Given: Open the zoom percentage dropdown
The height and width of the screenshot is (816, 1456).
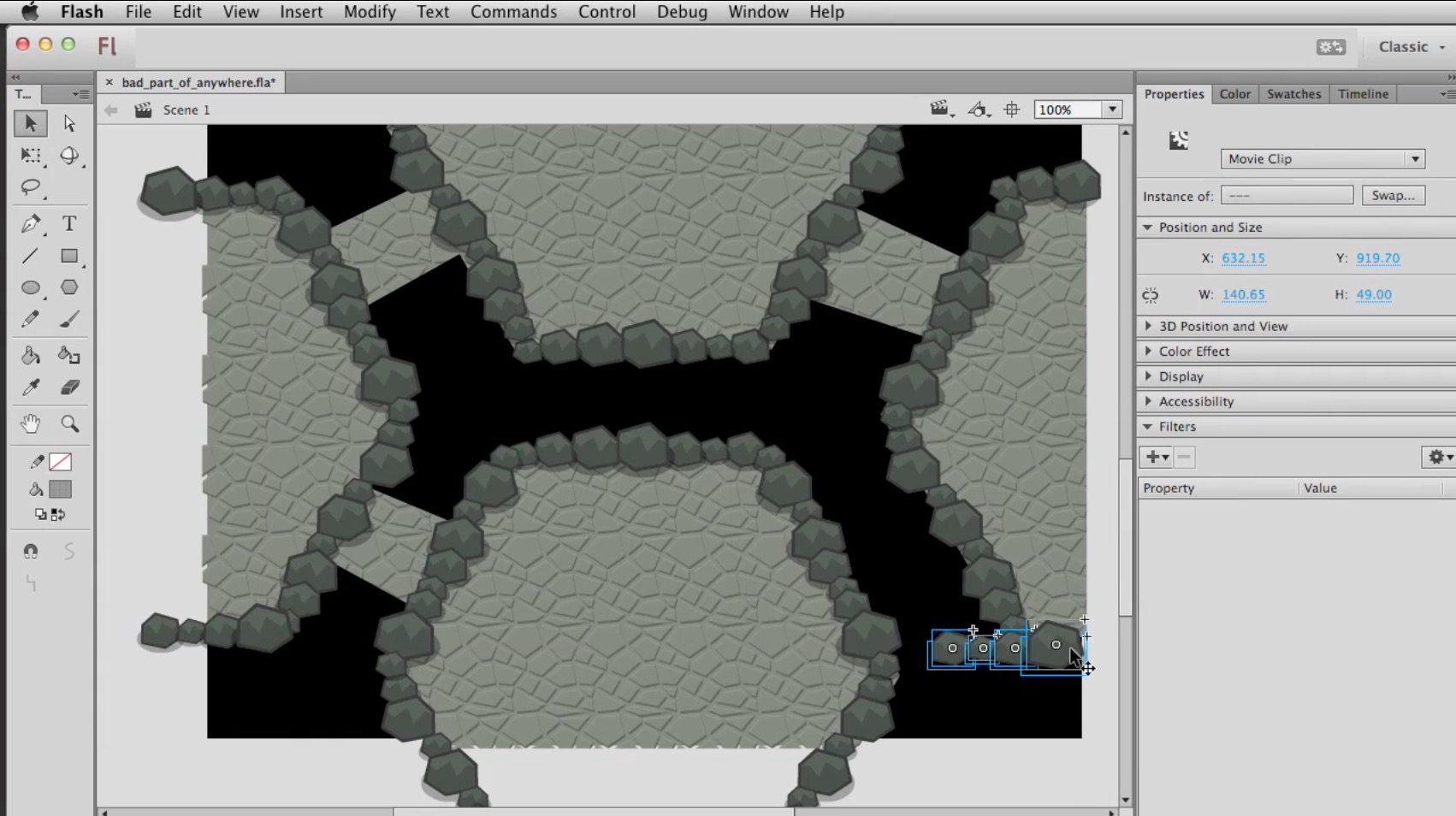Looking at the screenshot, I should 1112,109.
